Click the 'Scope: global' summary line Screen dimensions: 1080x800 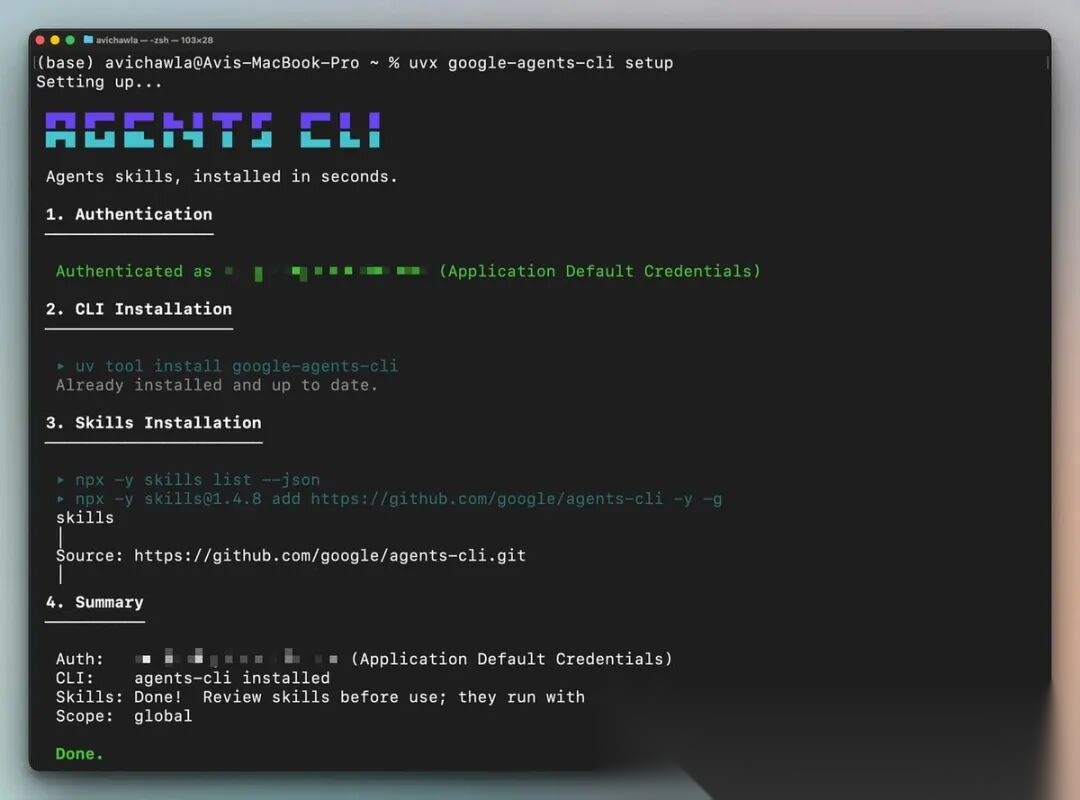coord(124,716)
